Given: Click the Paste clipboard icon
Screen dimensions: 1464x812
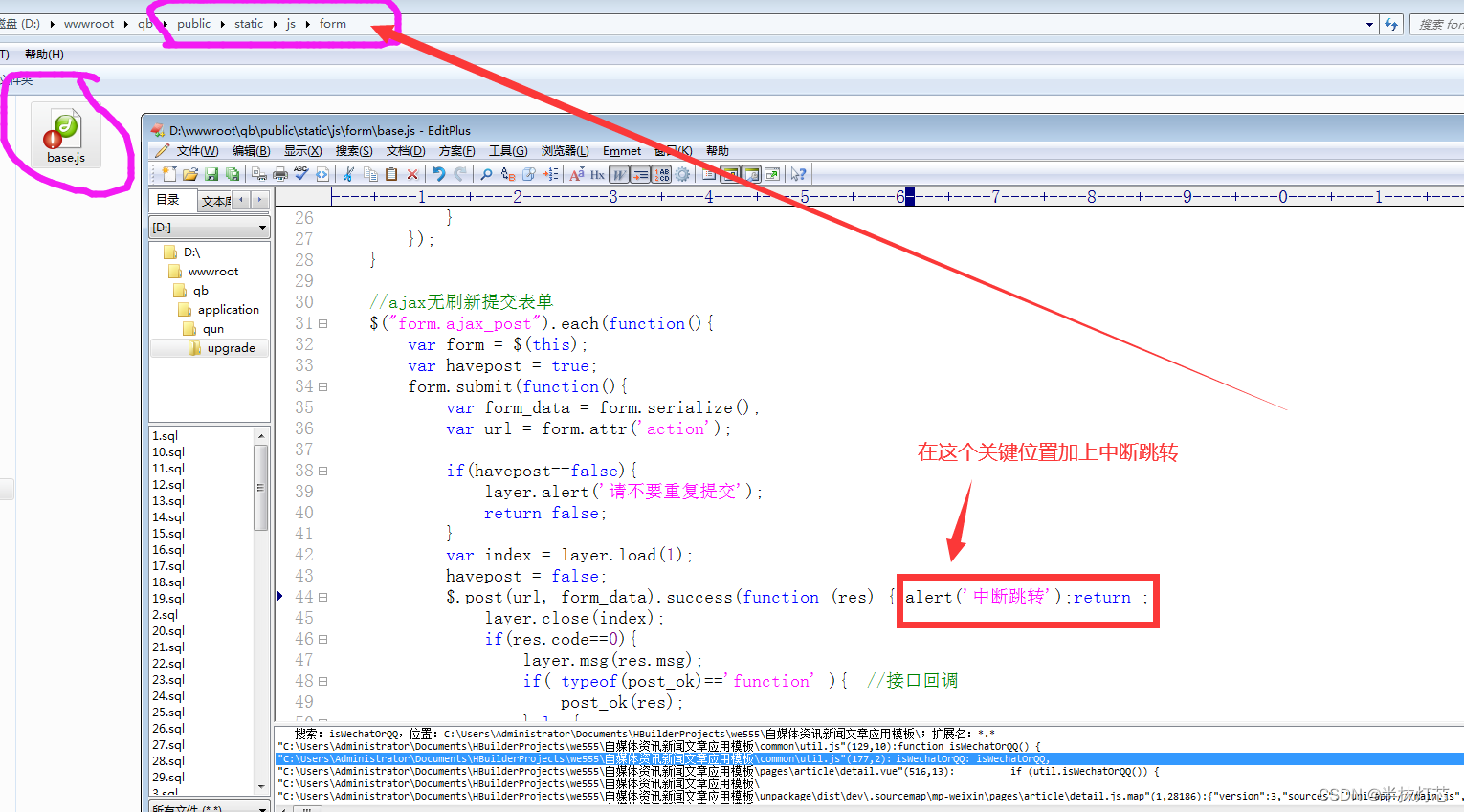Looking at the screenshot, I should [x=390, y=173].
